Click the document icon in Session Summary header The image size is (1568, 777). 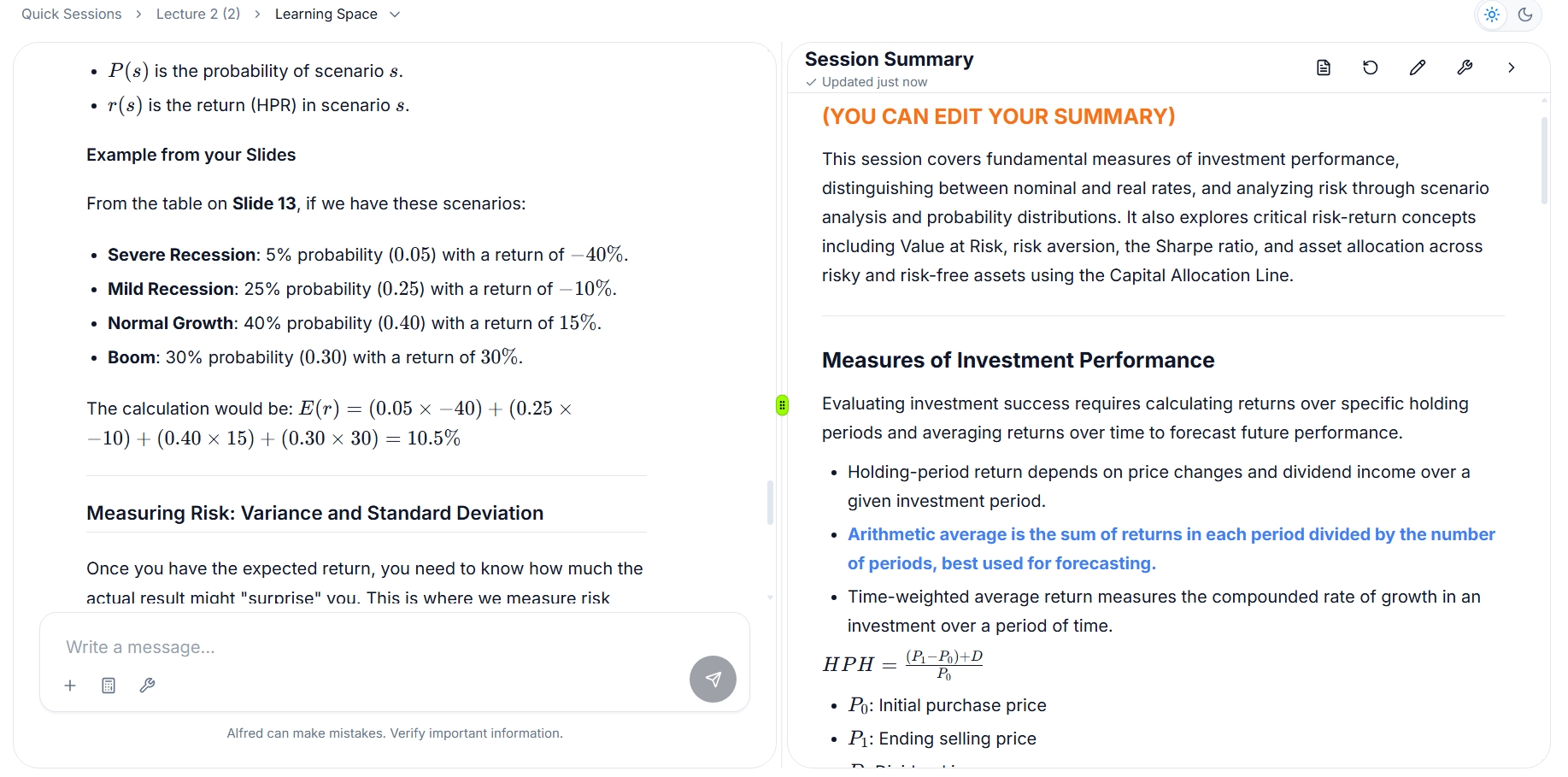click(1324, 68)
